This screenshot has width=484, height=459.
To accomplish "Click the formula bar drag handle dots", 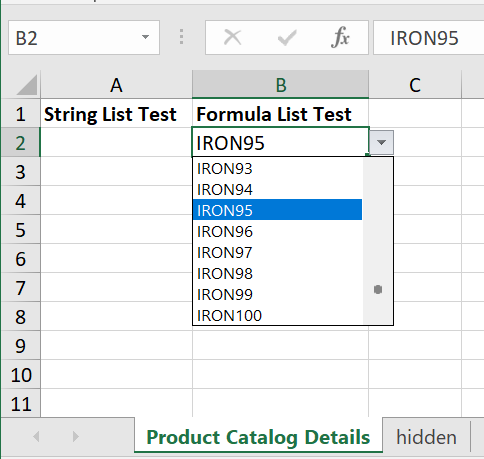I will (x=181, y=37).
